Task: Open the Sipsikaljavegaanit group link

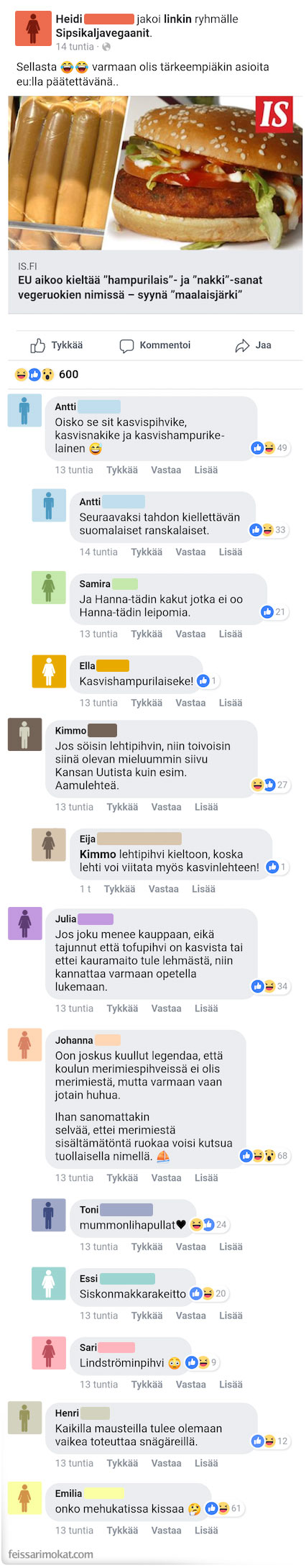Action: (103, 33)
